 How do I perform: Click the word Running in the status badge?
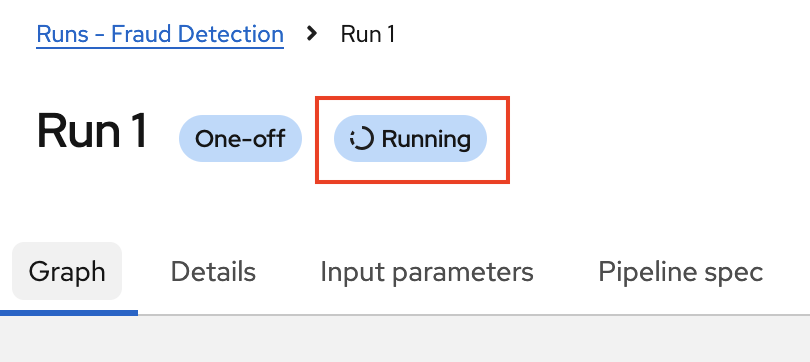426,139
